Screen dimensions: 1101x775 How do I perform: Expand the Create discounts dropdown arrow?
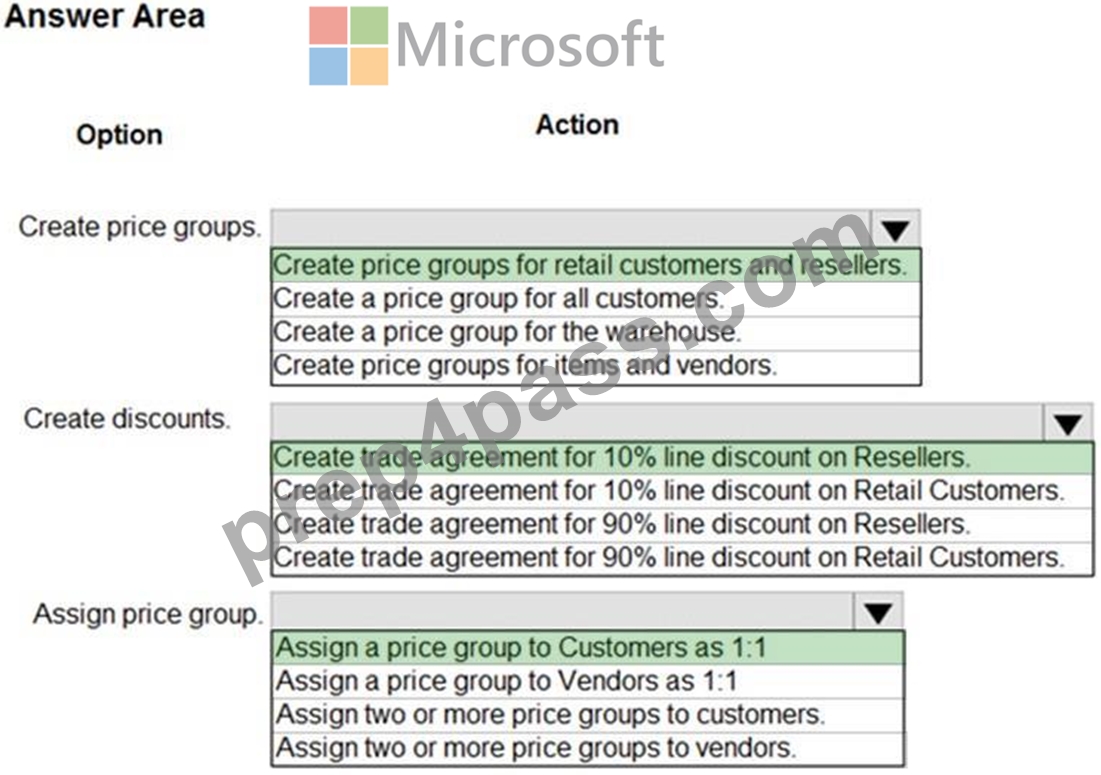click(1068, 423)
